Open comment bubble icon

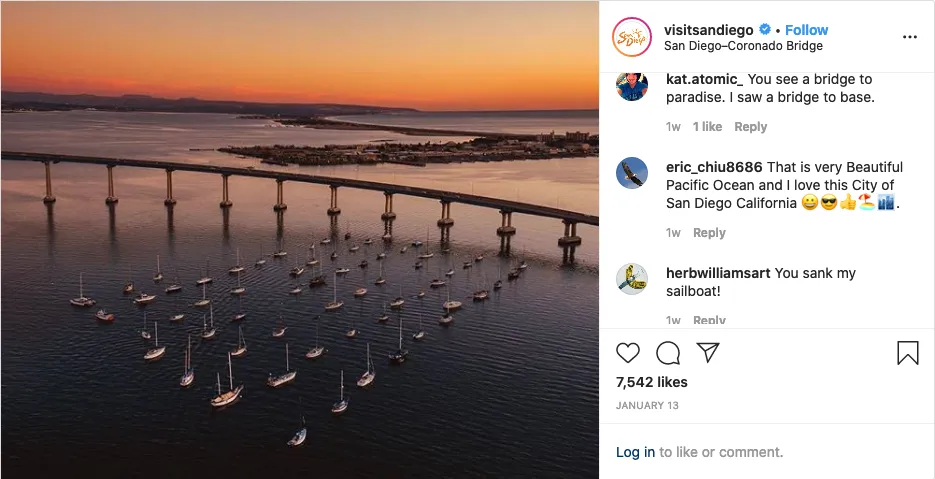coord(668,353)
